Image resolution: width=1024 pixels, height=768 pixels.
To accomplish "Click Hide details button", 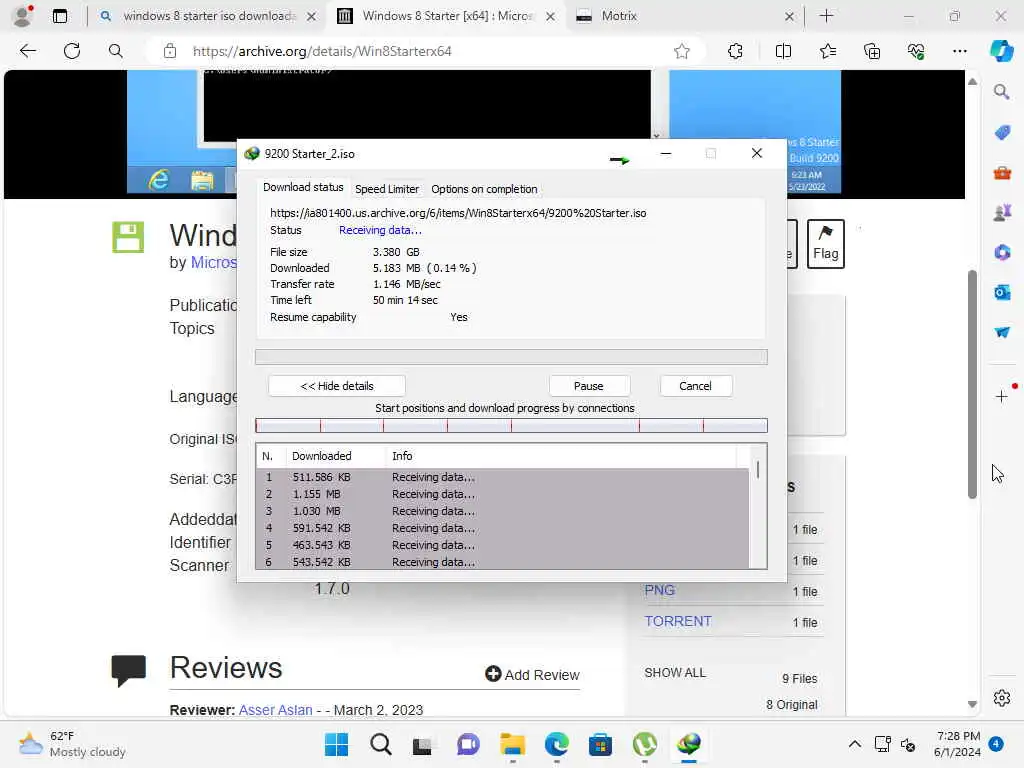I will click(337, 386).
